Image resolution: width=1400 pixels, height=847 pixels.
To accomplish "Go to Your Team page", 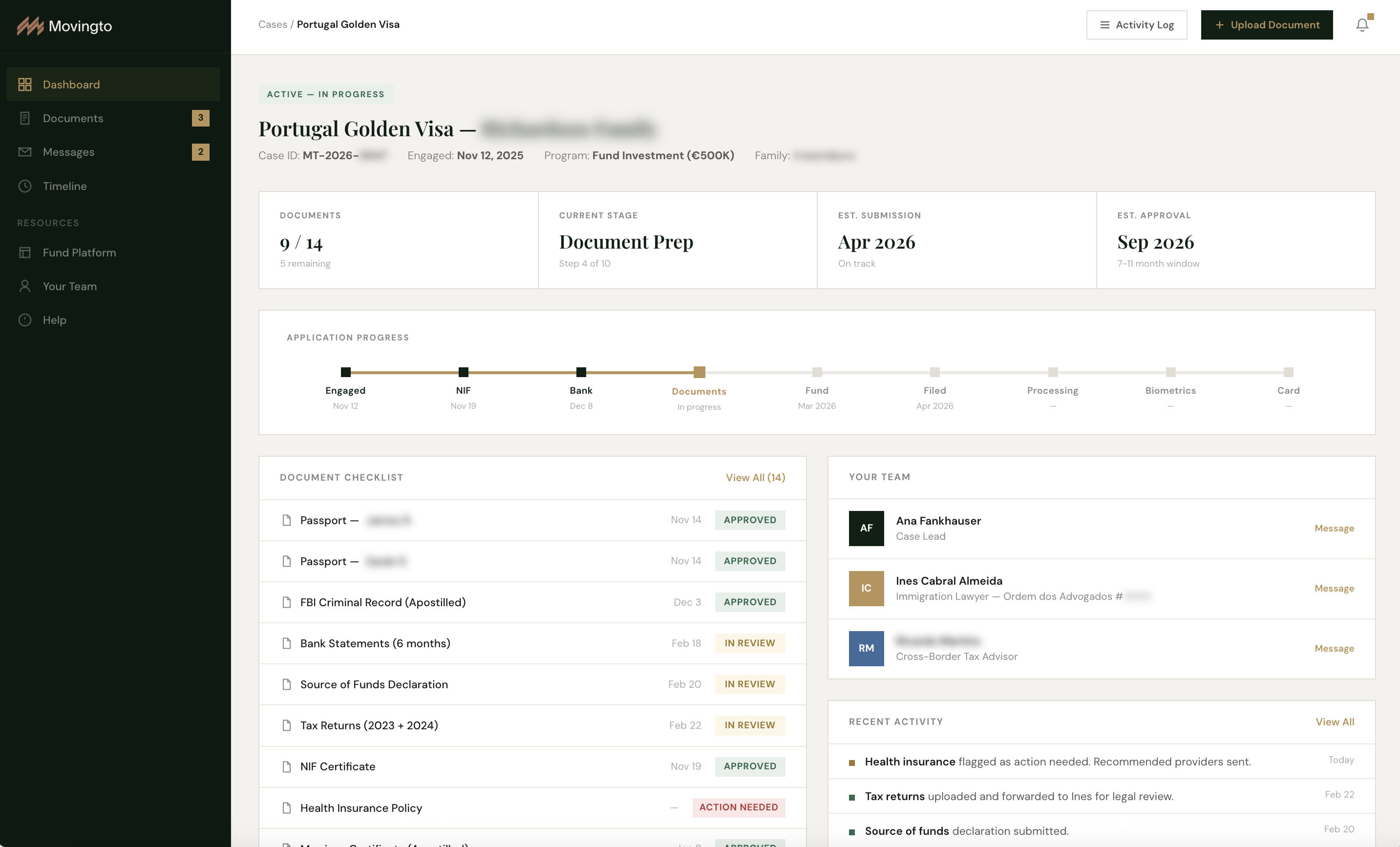I will pyautogui.click(x=70, y=286).
